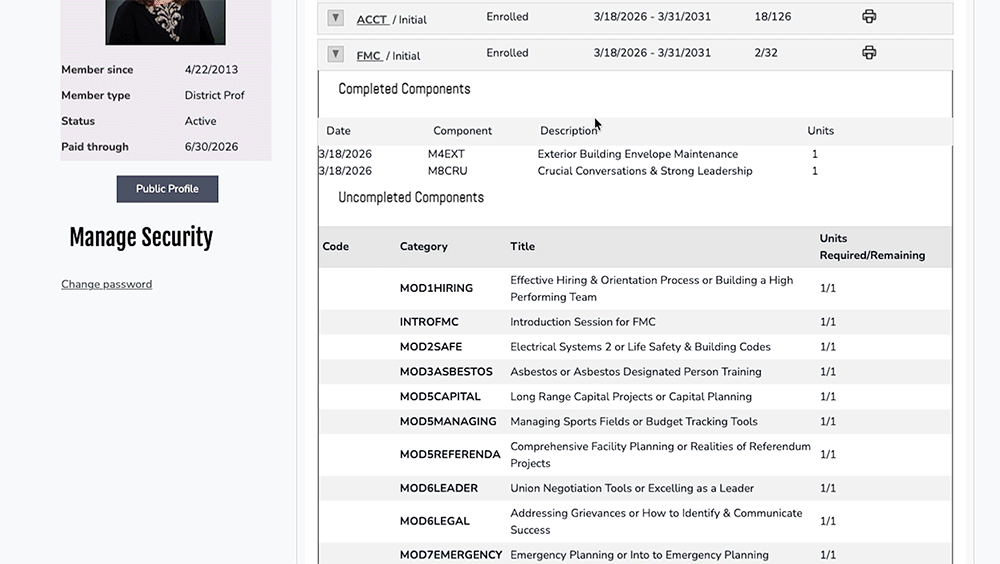Click Union Negotiation Tools title
The width and height of the screenshot is (1000, 564).
(632, 489)
